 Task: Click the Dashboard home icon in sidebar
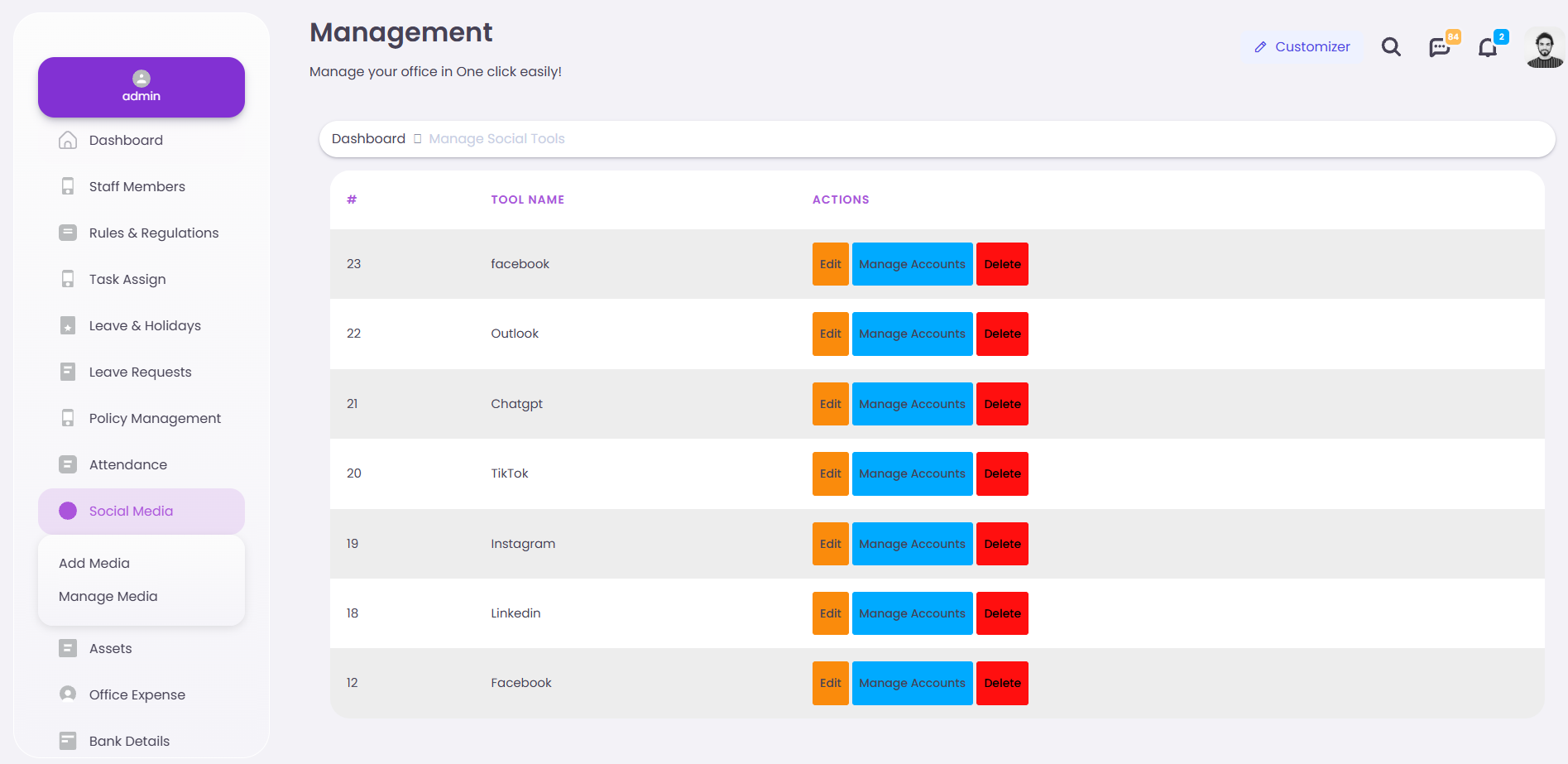point(68,140)
